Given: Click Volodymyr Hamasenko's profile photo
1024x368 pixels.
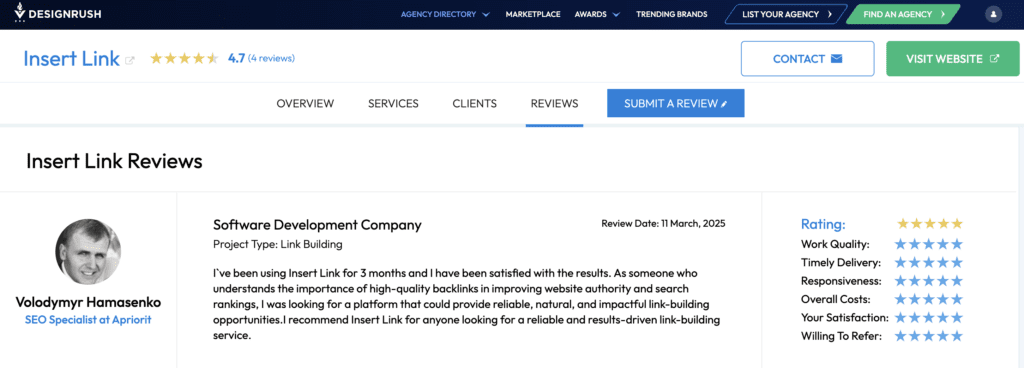Looking at the screenshot, I should point(88,251).
